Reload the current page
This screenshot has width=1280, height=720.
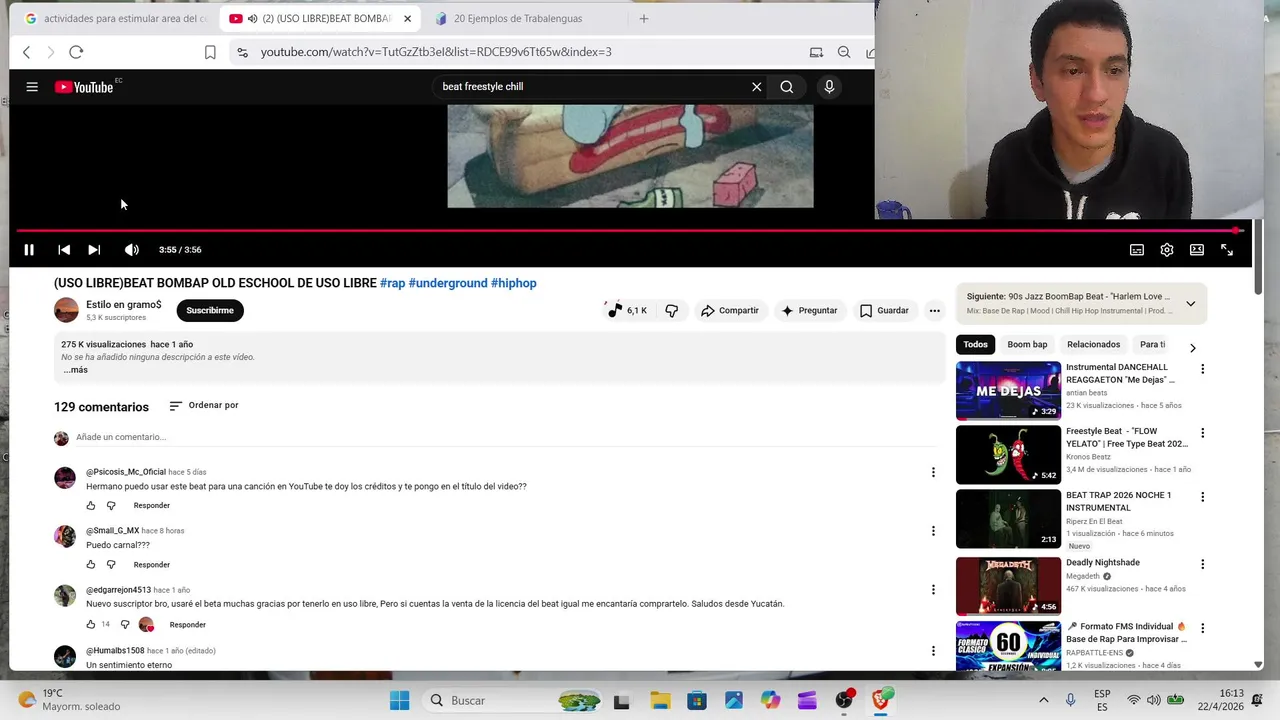coord(76,52)
